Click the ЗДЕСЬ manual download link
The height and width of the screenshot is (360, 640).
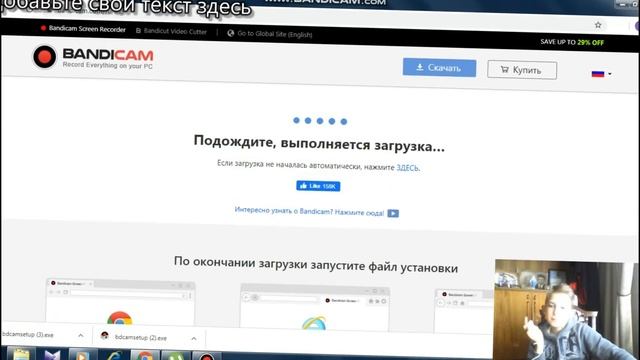407,168
